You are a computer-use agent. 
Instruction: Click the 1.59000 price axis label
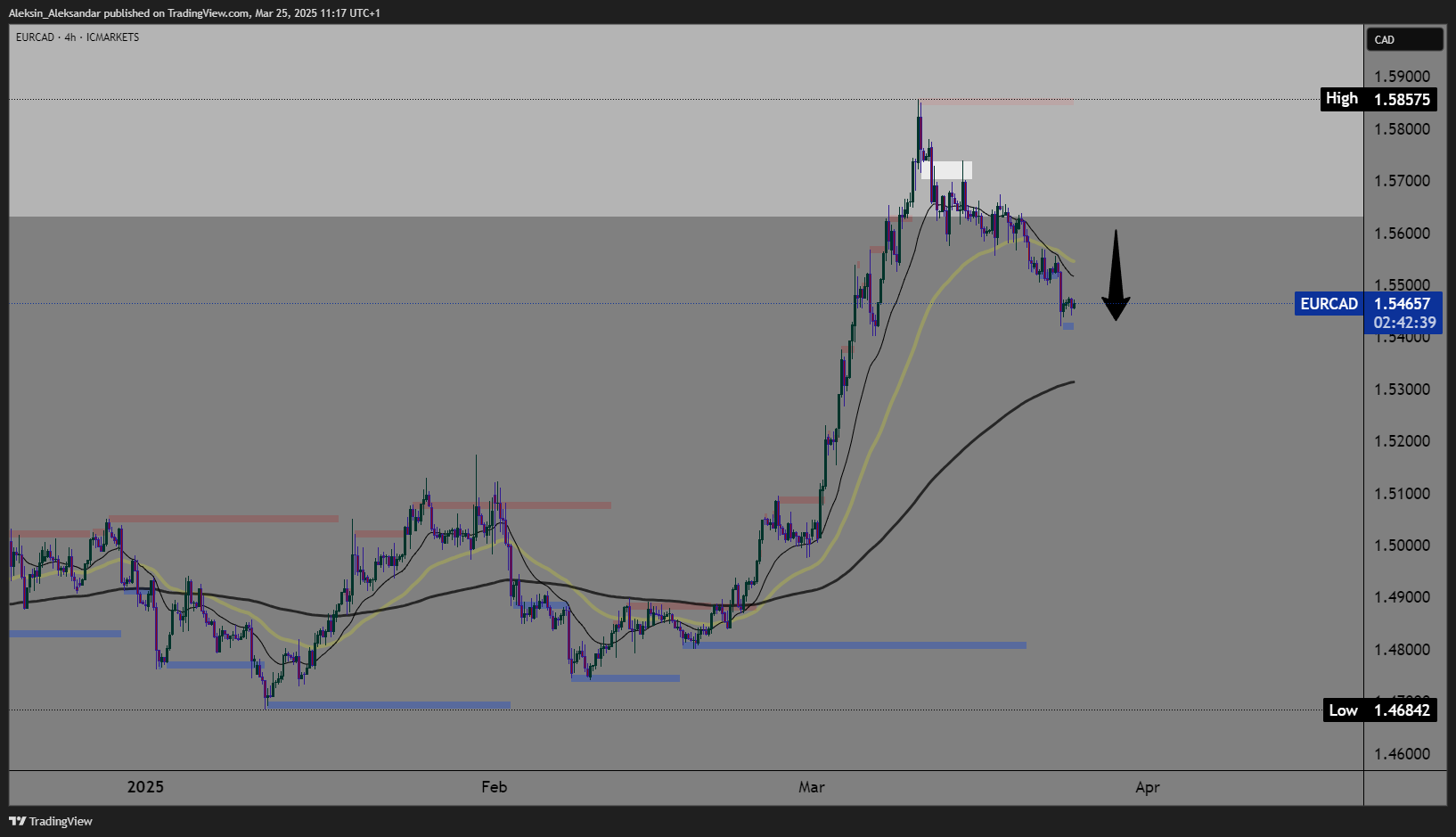(1402, 77)
